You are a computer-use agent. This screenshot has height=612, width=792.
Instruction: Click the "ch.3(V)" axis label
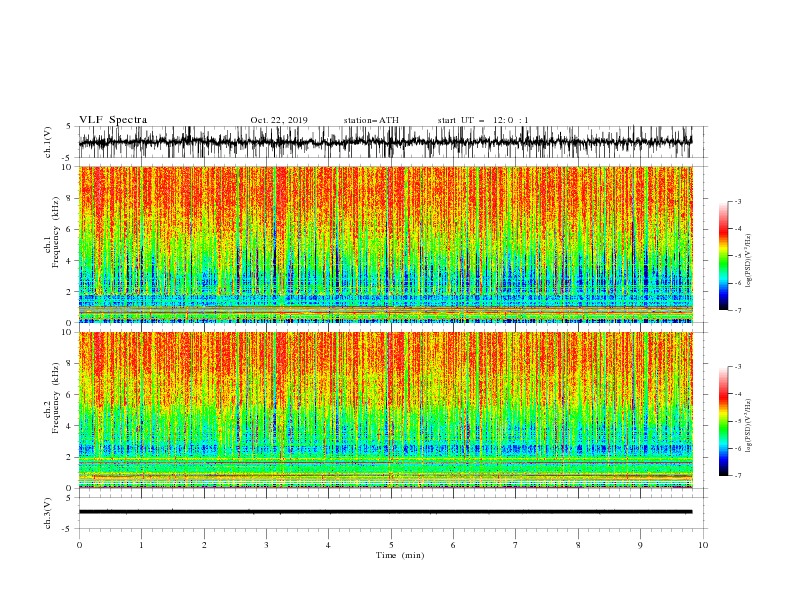[48, 513]
